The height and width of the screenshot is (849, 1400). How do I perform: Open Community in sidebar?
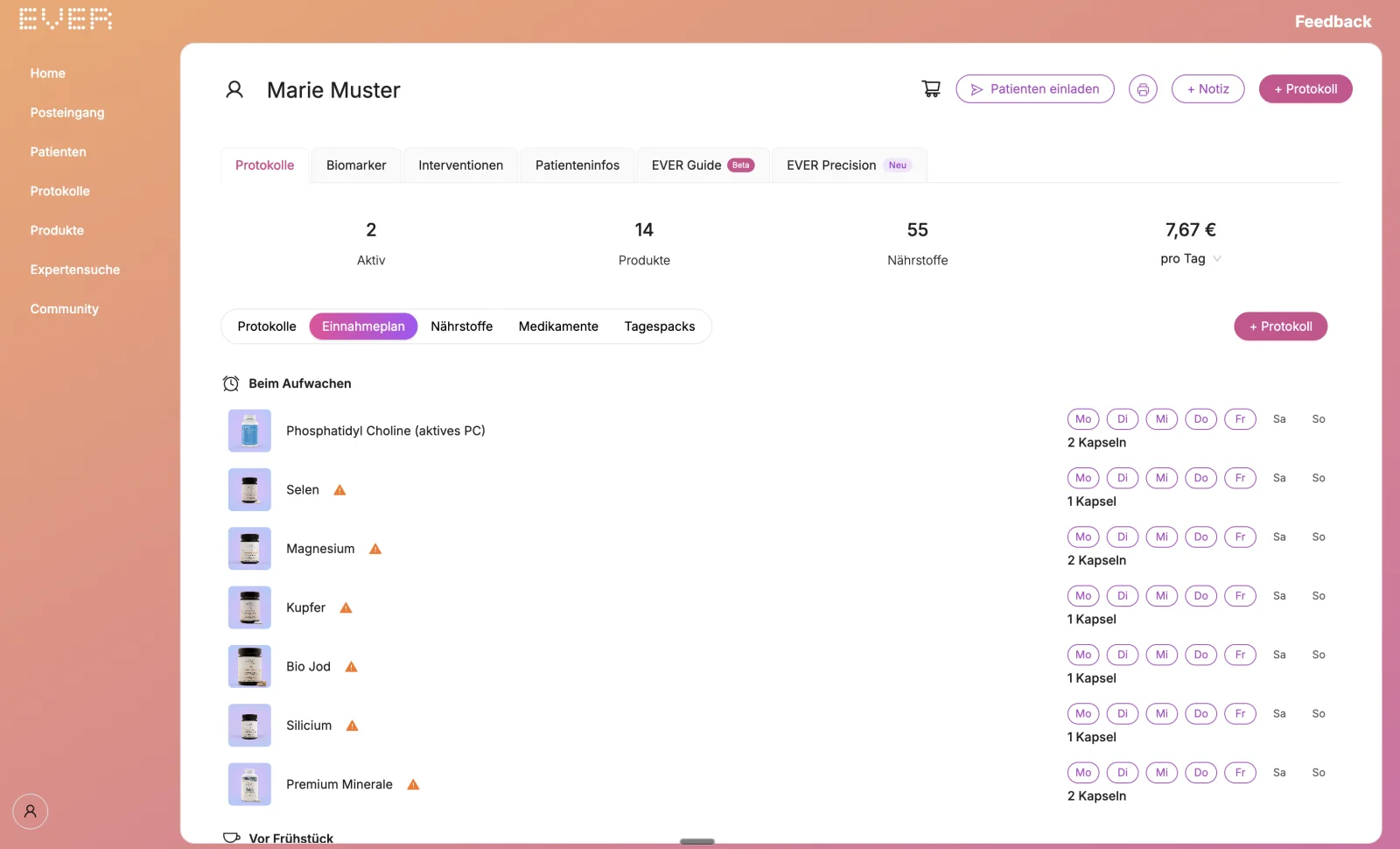tap(65, 310)
